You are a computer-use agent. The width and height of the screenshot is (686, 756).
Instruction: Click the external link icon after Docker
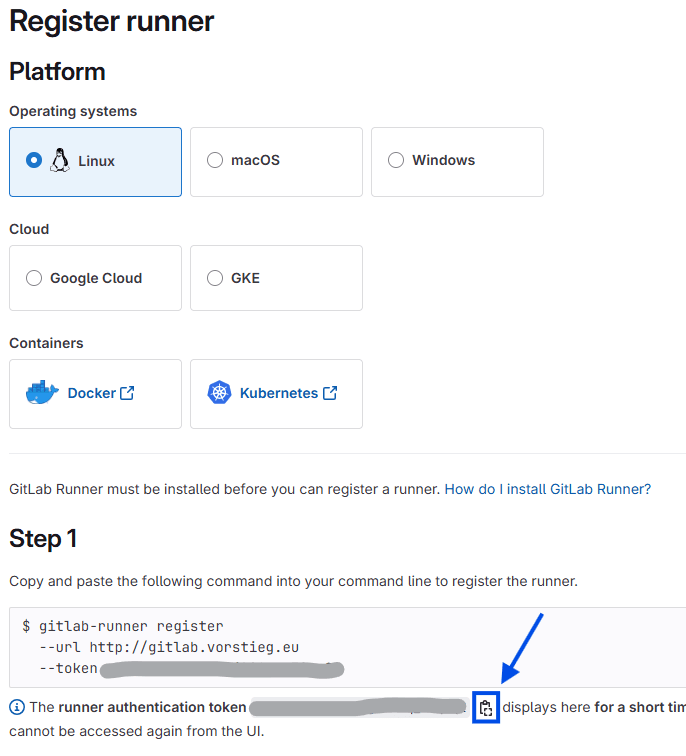(x=127, y=393)
